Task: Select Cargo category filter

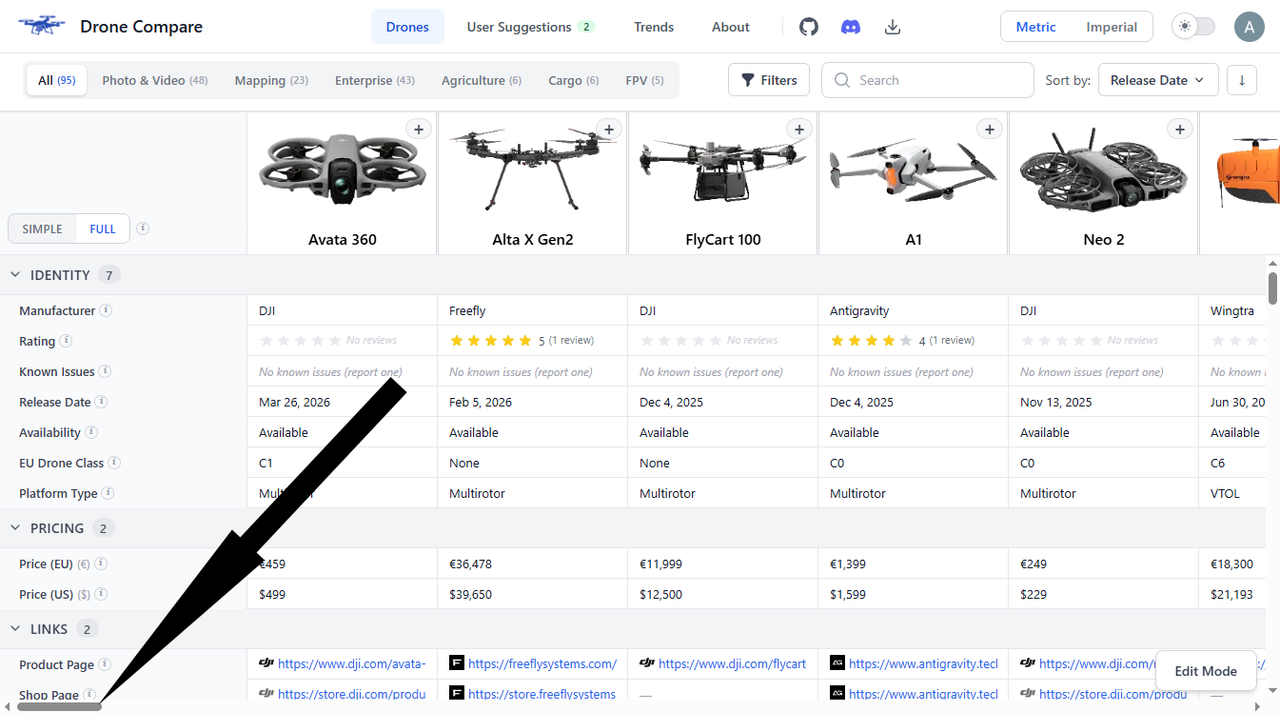Action: 573,80
